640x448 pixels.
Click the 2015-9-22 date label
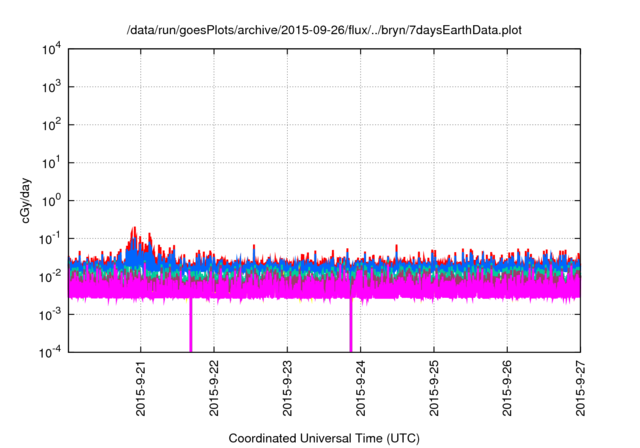coord(214,388)
